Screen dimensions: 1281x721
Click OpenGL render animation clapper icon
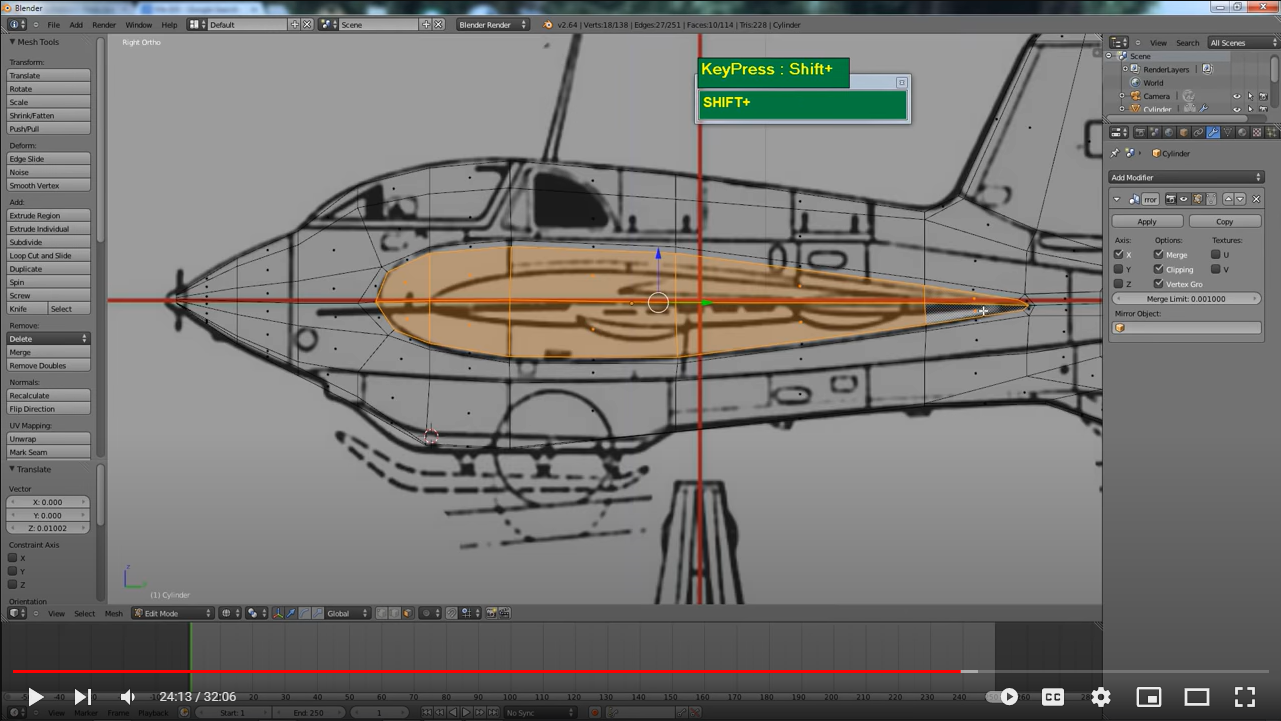click(504, 613)
